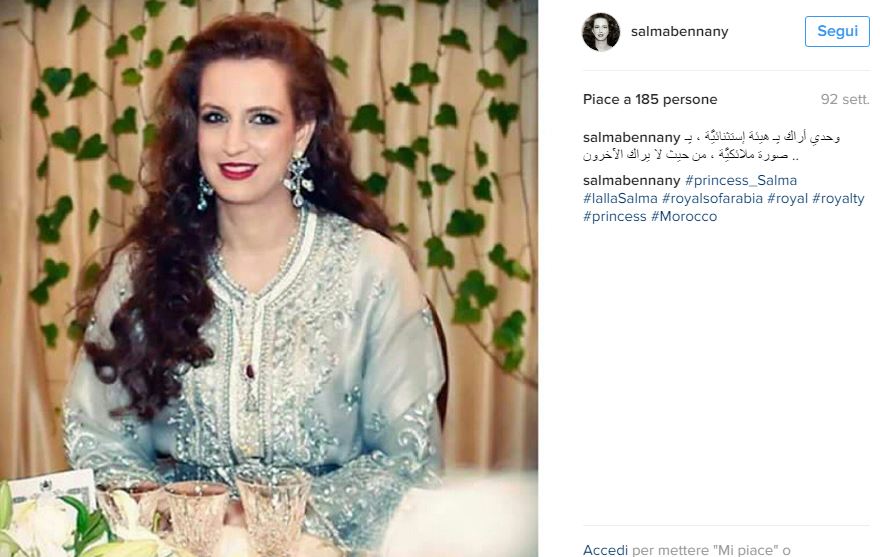Click salmabennany in the hashtag comment
880x557 pixels.
[x=631, y=180]
